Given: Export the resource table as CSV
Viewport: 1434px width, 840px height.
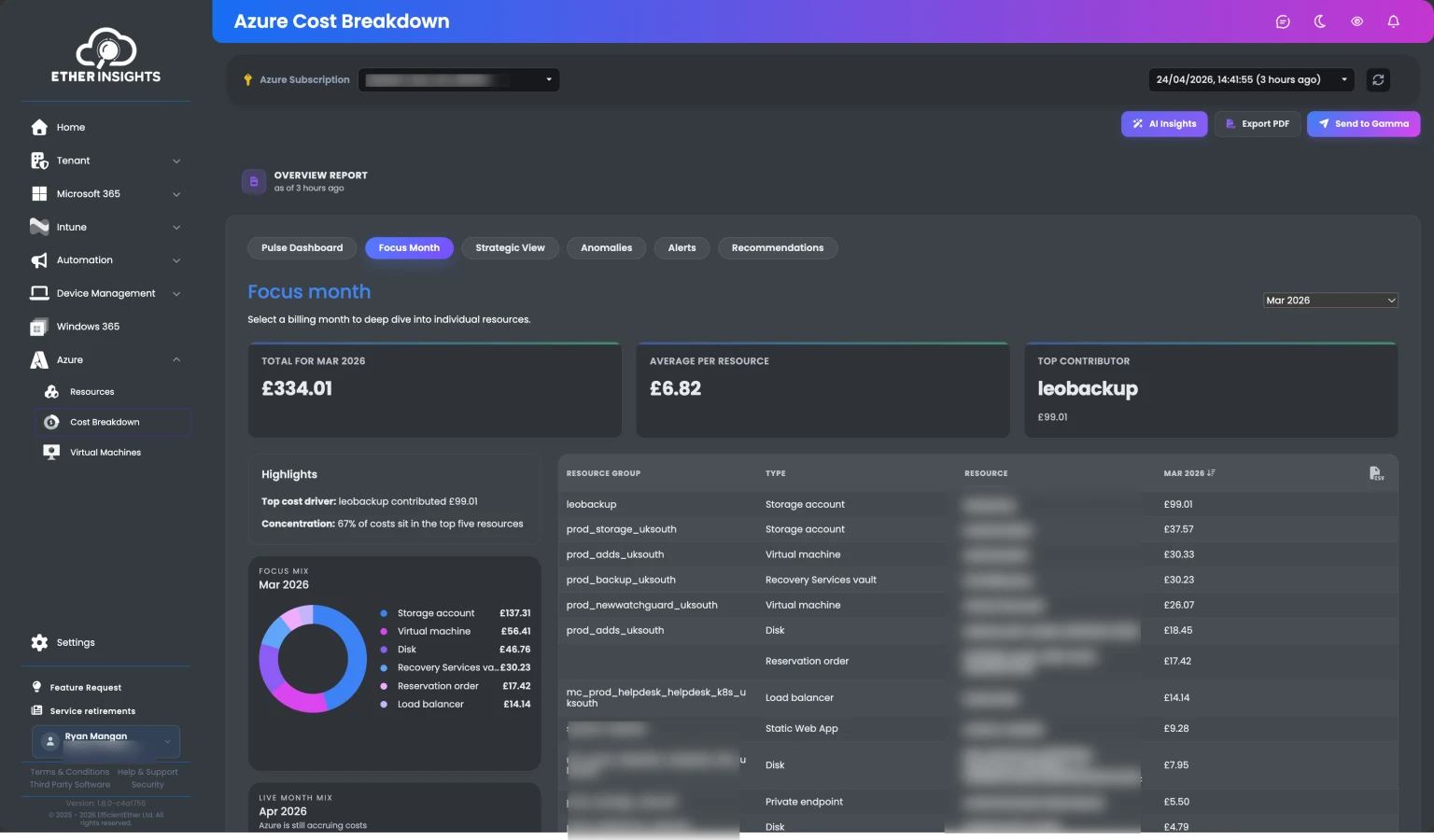Looking at the screenshot, I should (1376, 473).
